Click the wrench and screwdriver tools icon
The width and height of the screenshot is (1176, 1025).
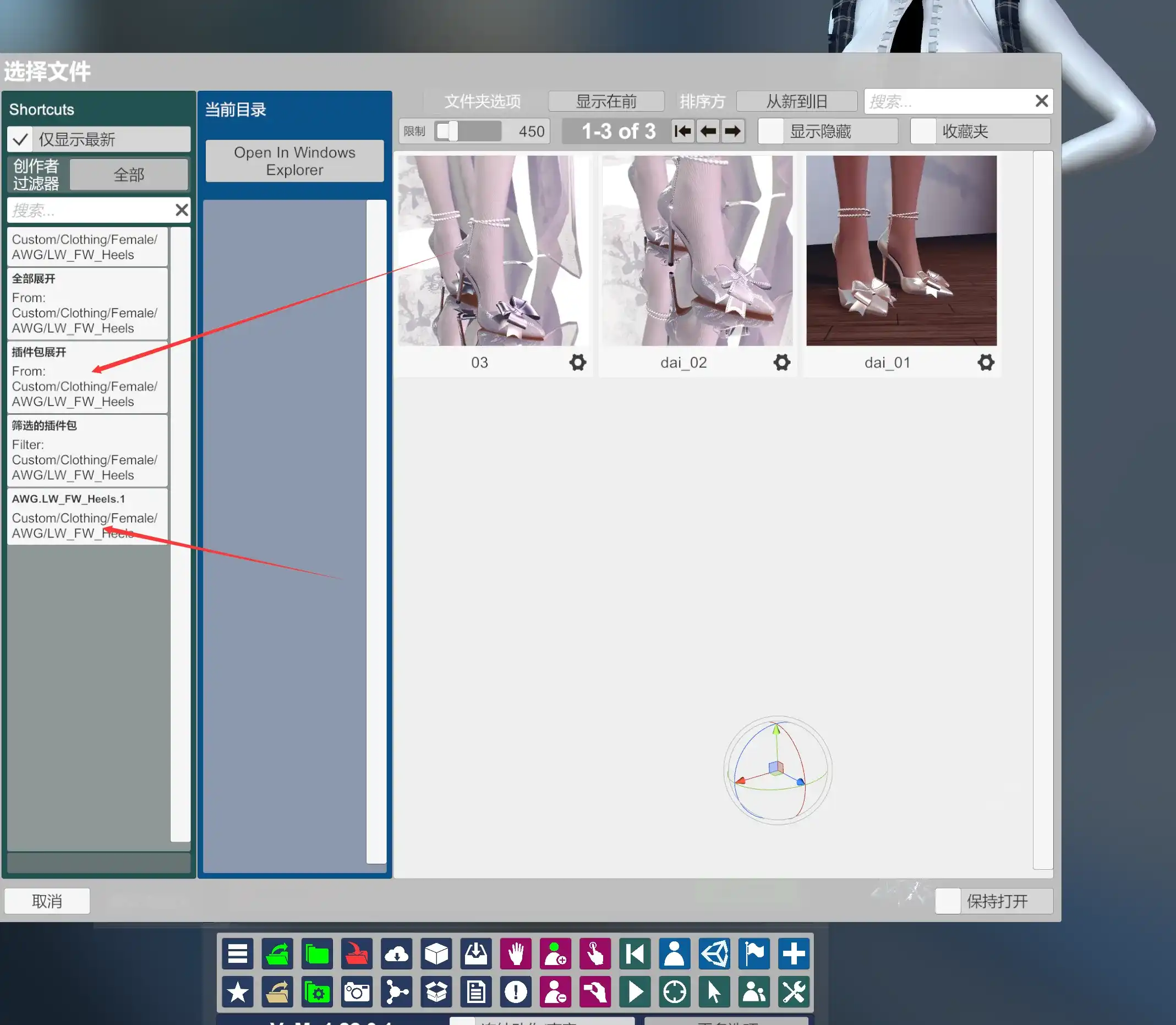pos(794,992)
